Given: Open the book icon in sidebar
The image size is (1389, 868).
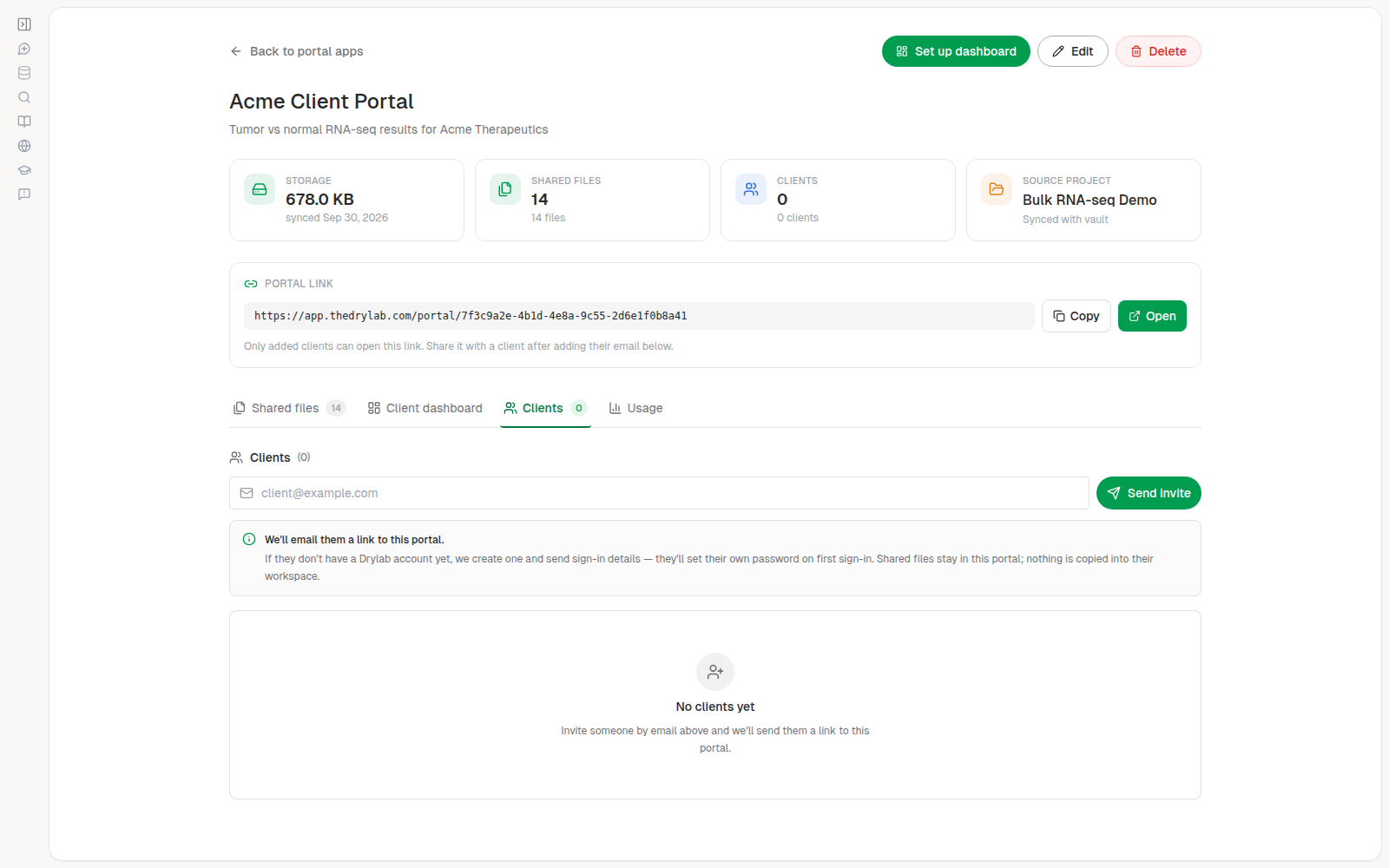Looking at the screenshot, I should 24,122.
